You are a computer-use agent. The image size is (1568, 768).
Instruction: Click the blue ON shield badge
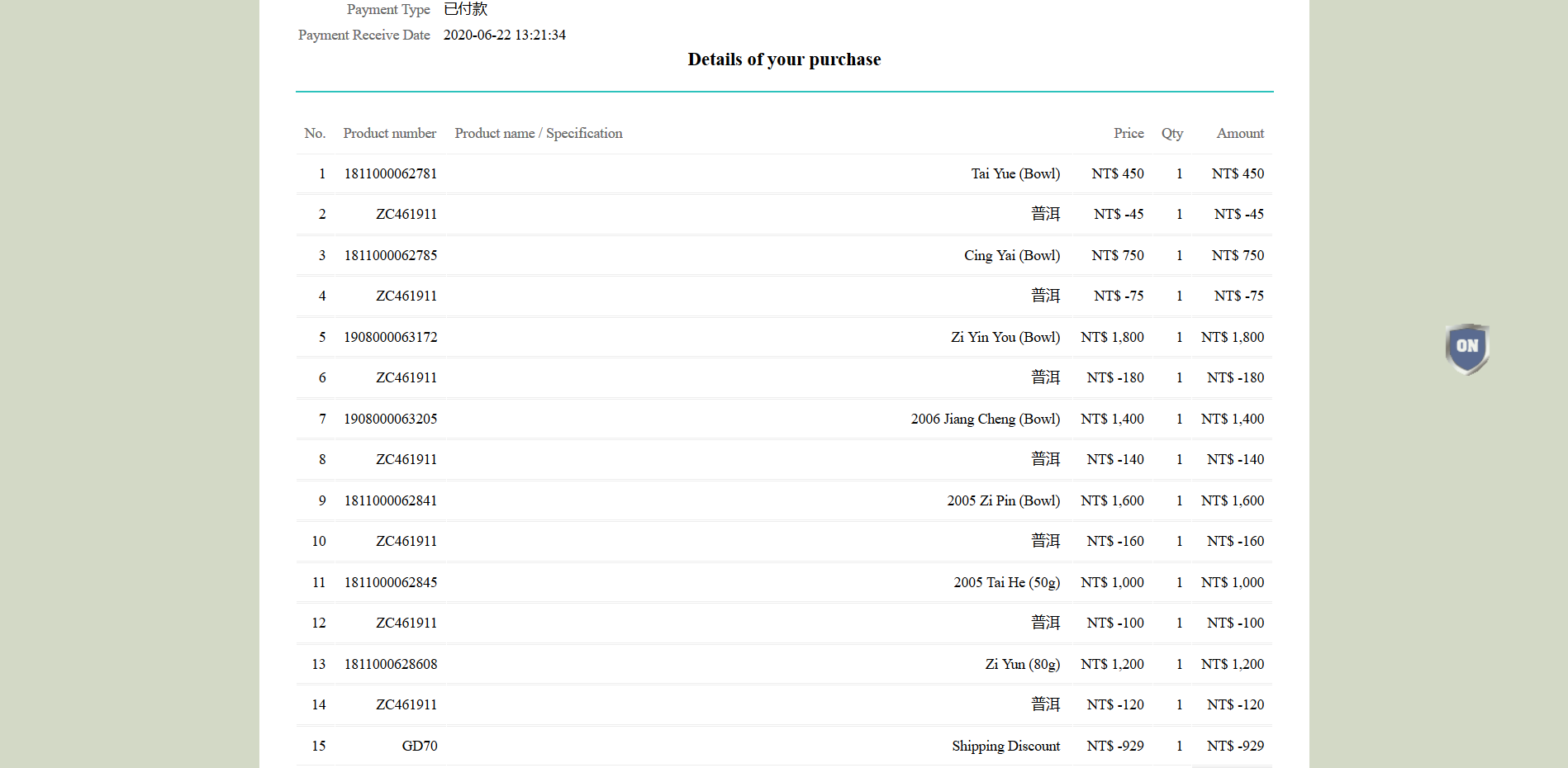[1467, 348]
